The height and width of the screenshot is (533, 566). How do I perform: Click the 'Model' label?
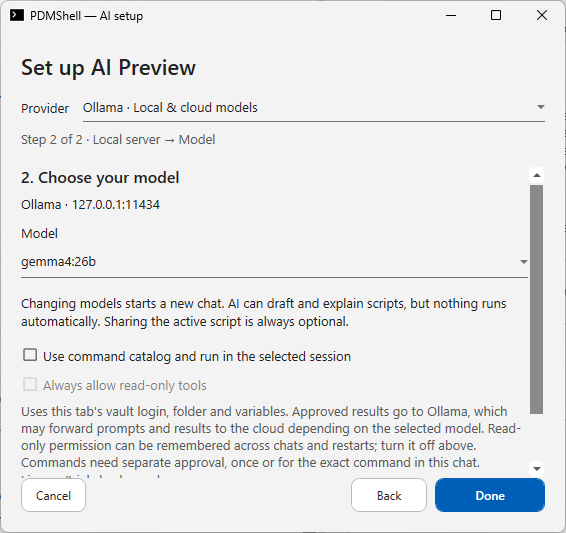tap(39, 233)
